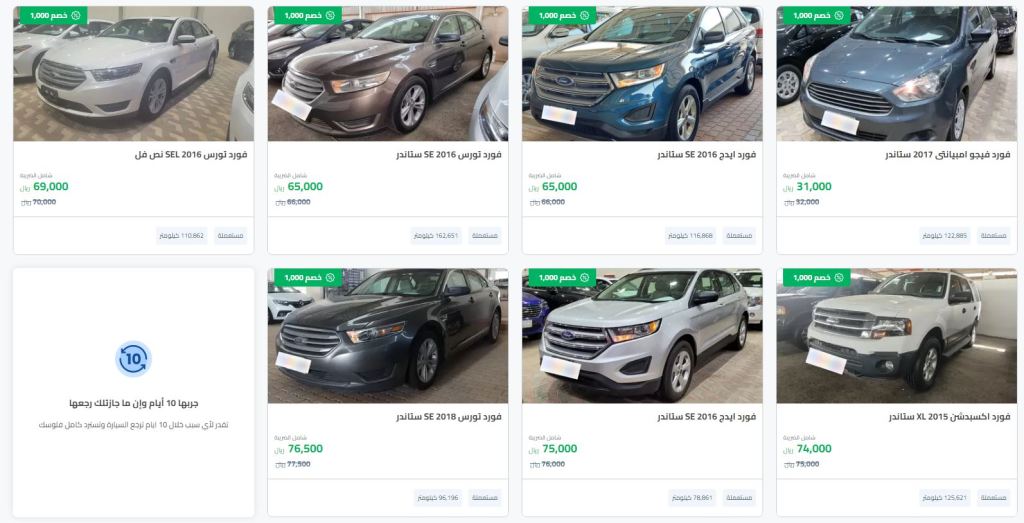The height and width of the screenshot is (523, 1024).
Task: Click the 122,885 kilometer tag
Action: tap(945, 236)
